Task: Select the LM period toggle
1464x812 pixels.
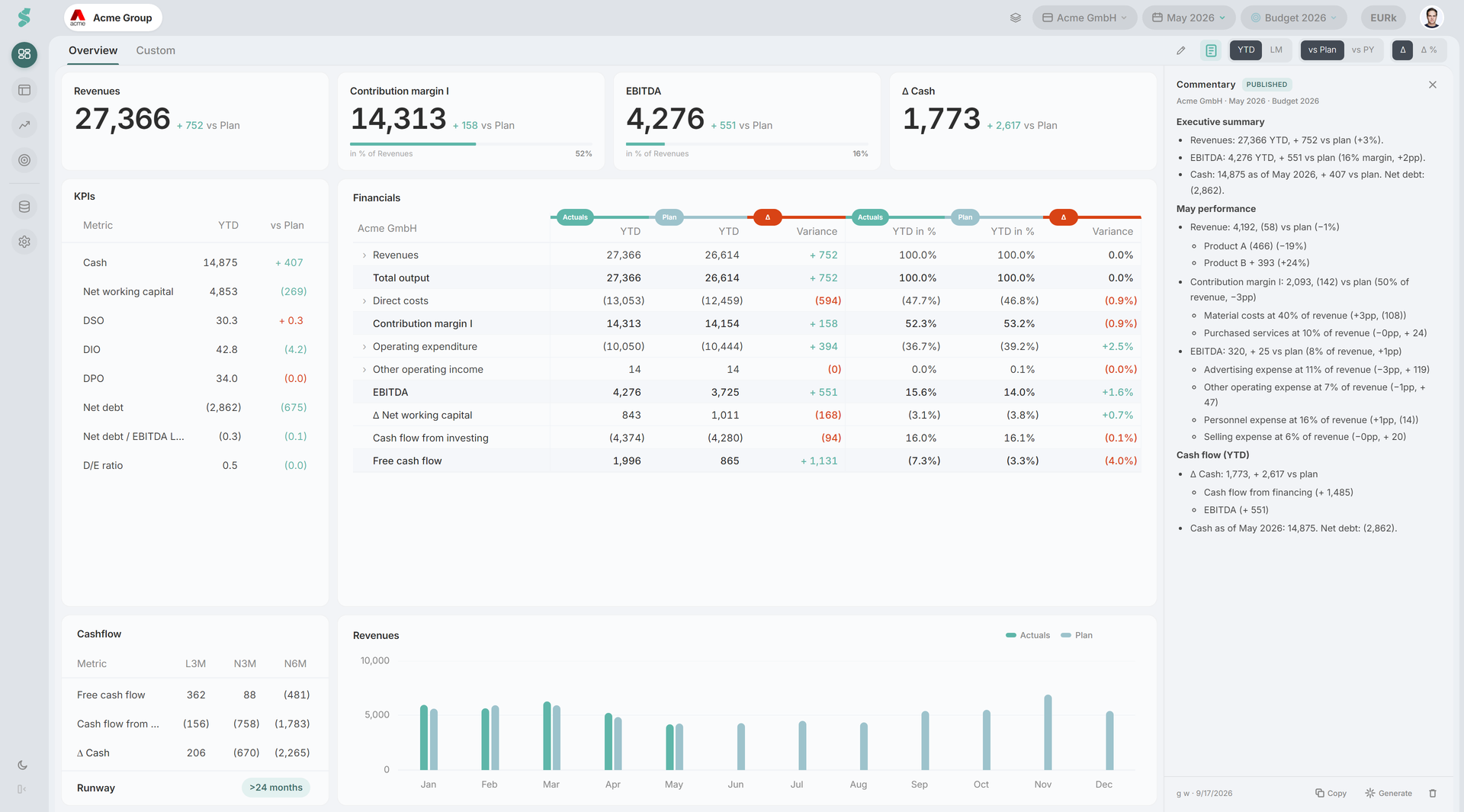Action: (x=1276, y=50)
